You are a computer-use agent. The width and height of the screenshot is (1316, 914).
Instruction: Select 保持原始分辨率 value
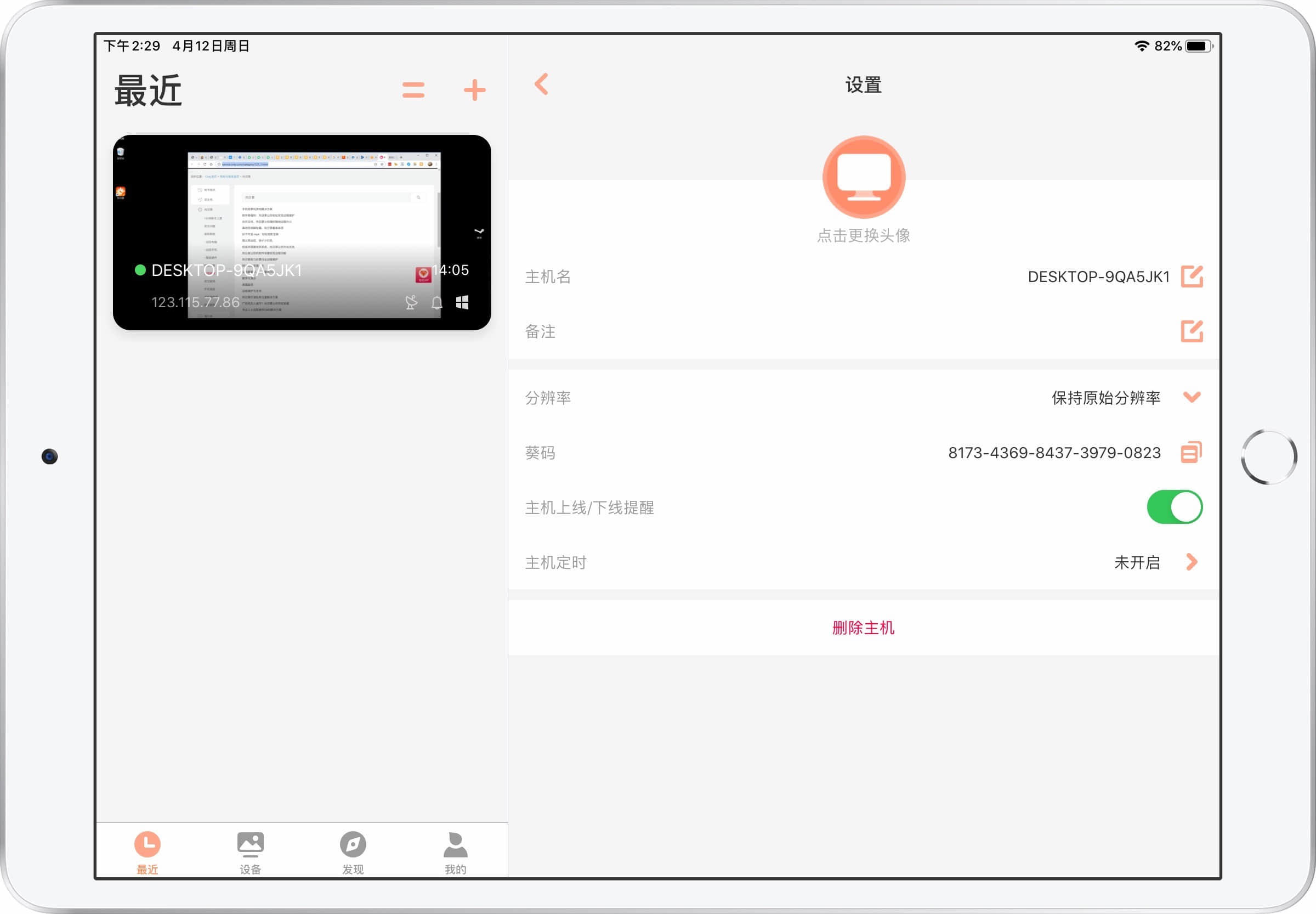(1106, 397)
